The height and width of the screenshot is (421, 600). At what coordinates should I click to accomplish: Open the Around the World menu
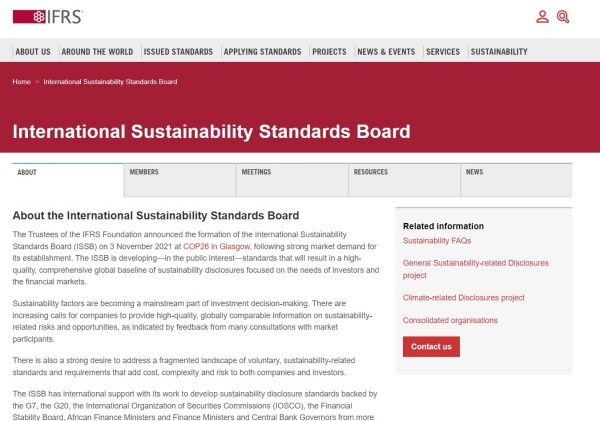click(97, 52)
